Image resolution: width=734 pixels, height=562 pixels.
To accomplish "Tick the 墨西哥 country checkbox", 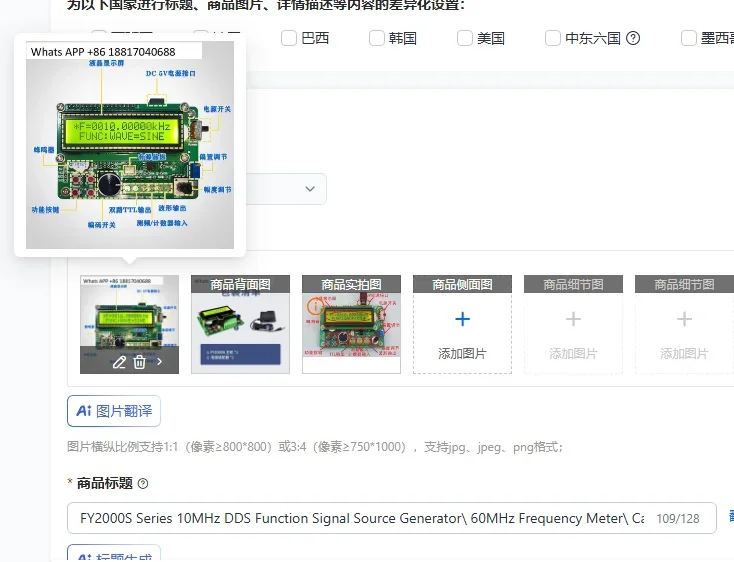I will click(x=689, y=38).
